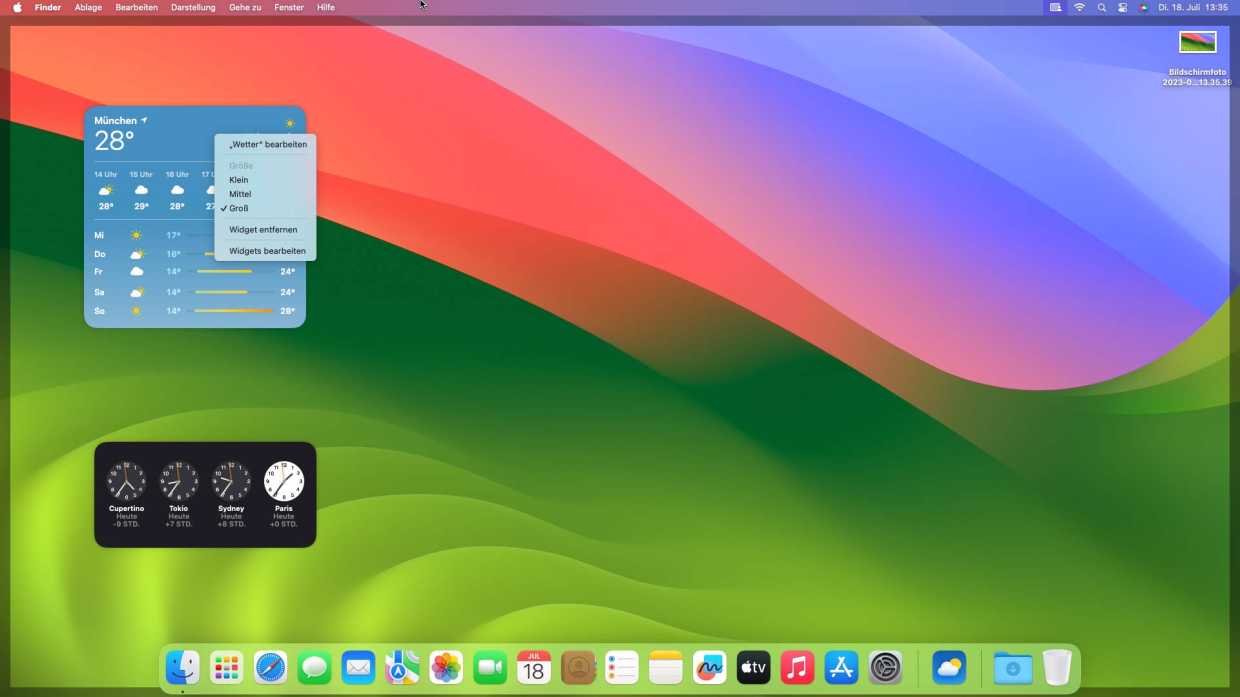Launch the App Store

(x=841, y=667)
